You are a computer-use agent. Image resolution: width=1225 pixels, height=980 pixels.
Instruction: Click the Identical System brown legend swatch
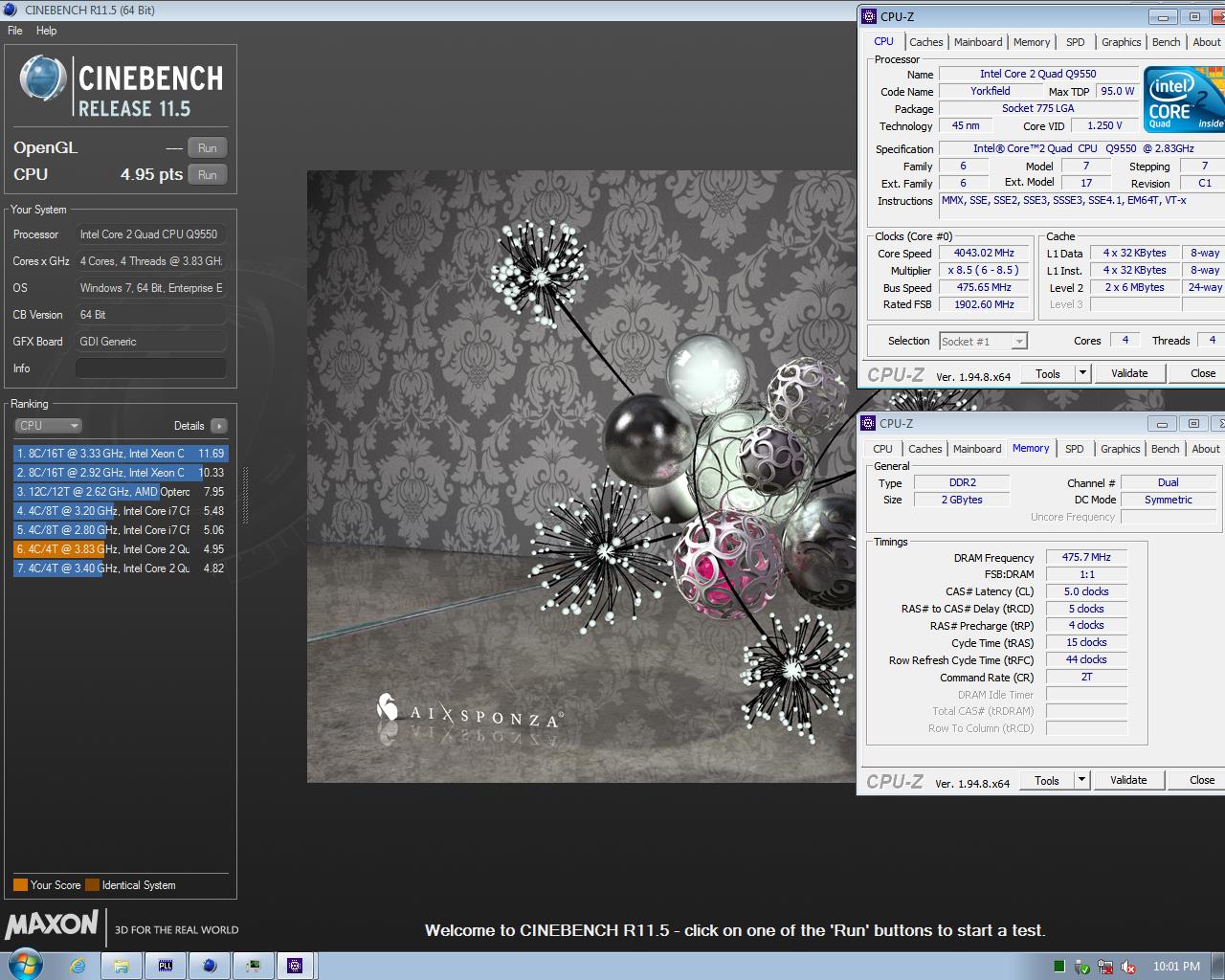click(92, 885)
